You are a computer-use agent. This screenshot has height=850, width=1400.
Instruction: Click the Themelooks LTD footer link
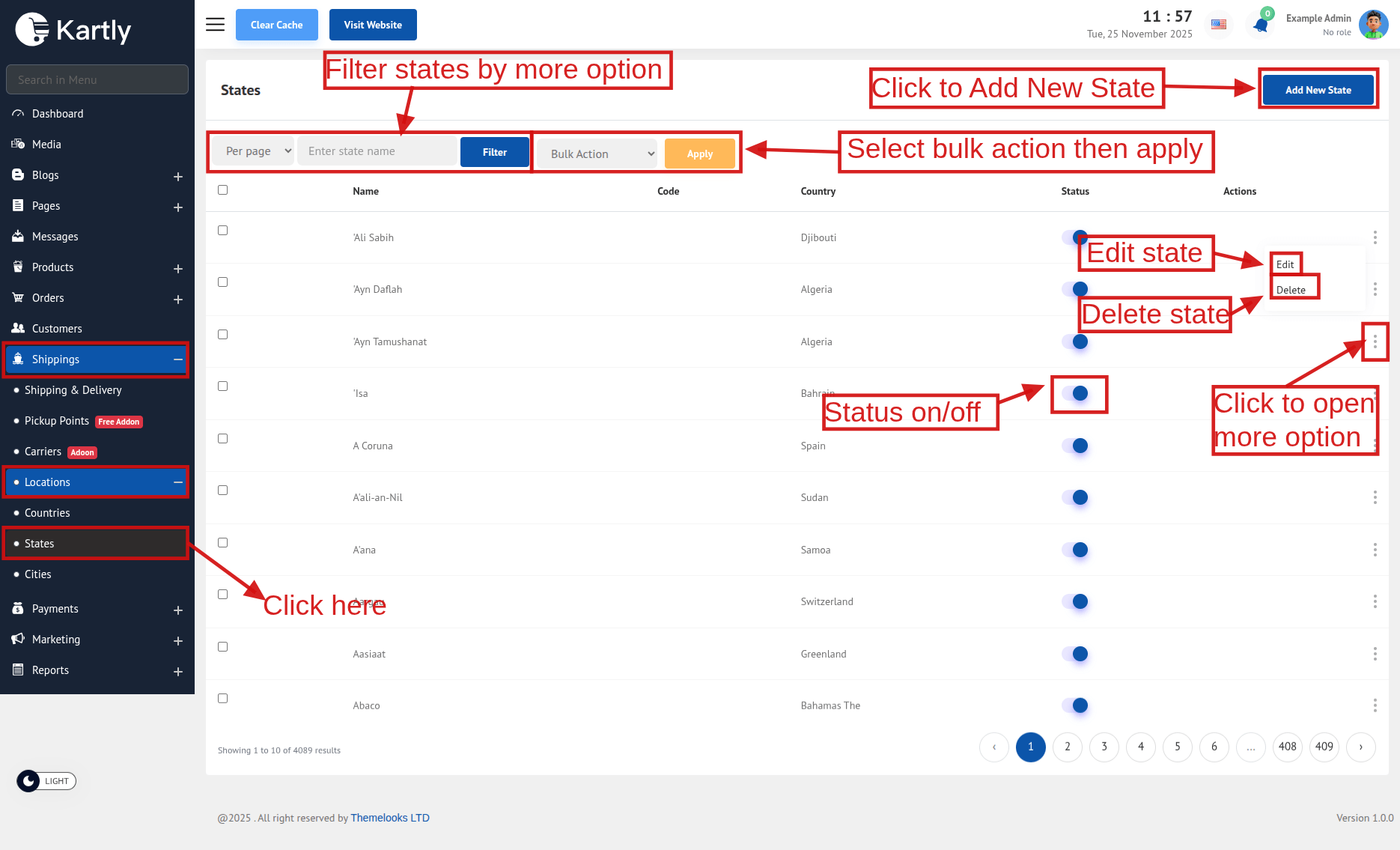click(x=389, y=818)
